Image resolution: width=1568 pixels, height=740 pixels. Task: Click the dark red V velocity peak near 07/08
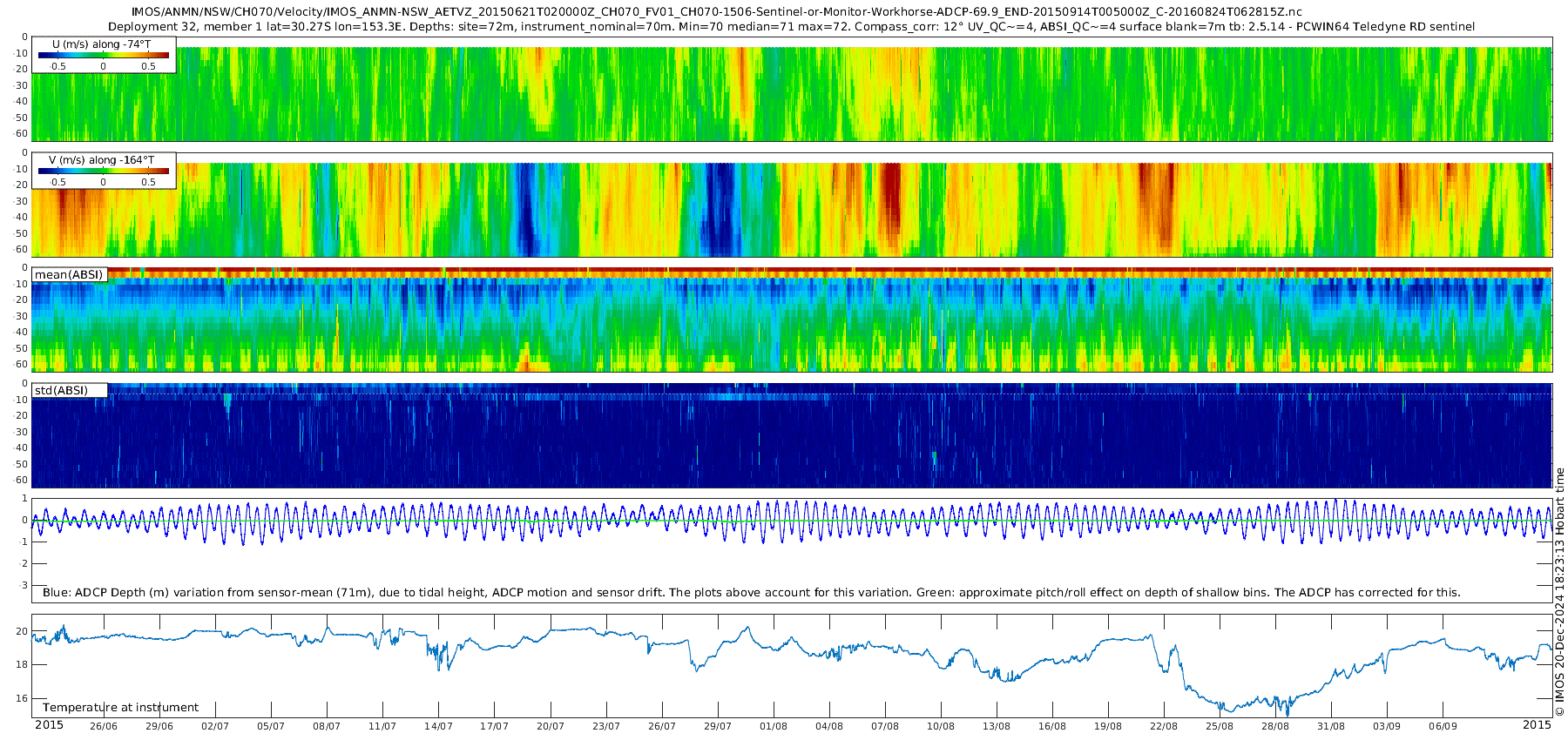890,196
